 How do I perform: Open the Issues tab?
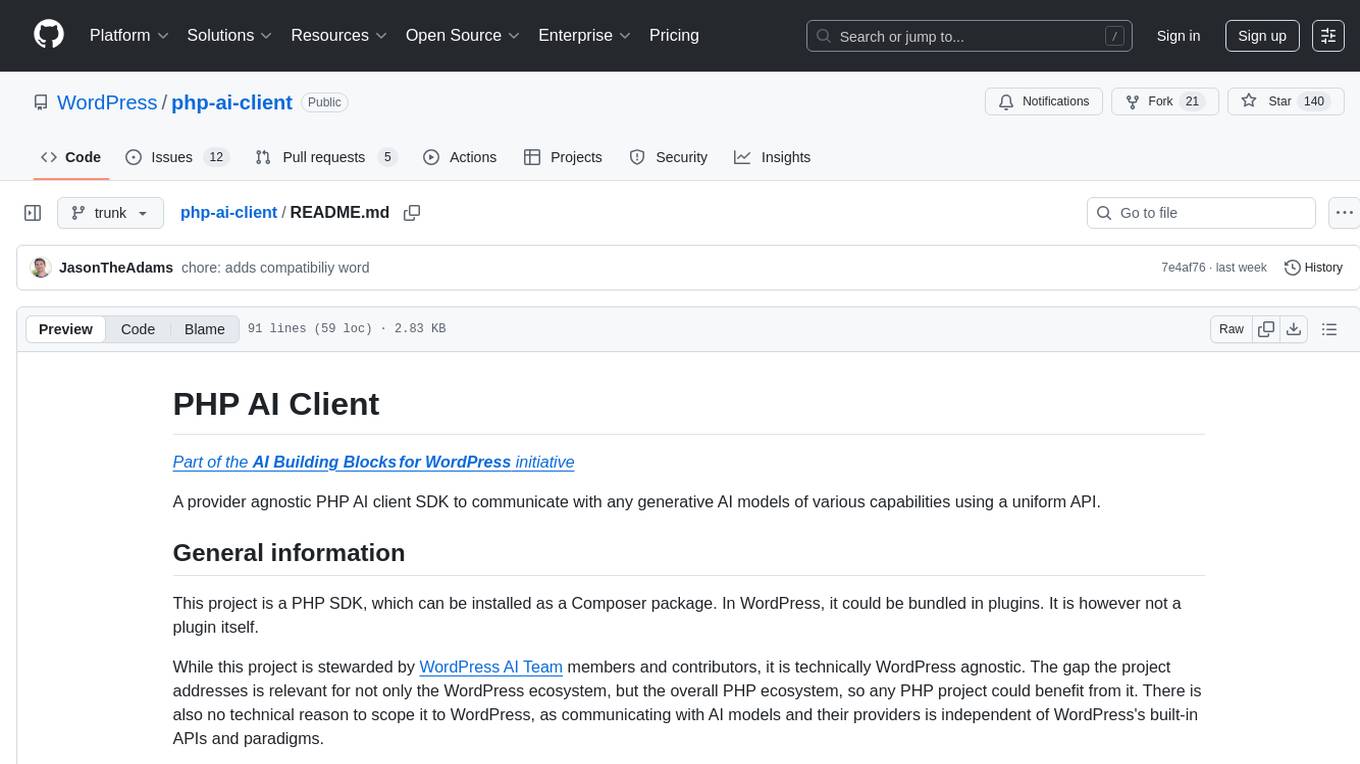click(x=177, y=157)
